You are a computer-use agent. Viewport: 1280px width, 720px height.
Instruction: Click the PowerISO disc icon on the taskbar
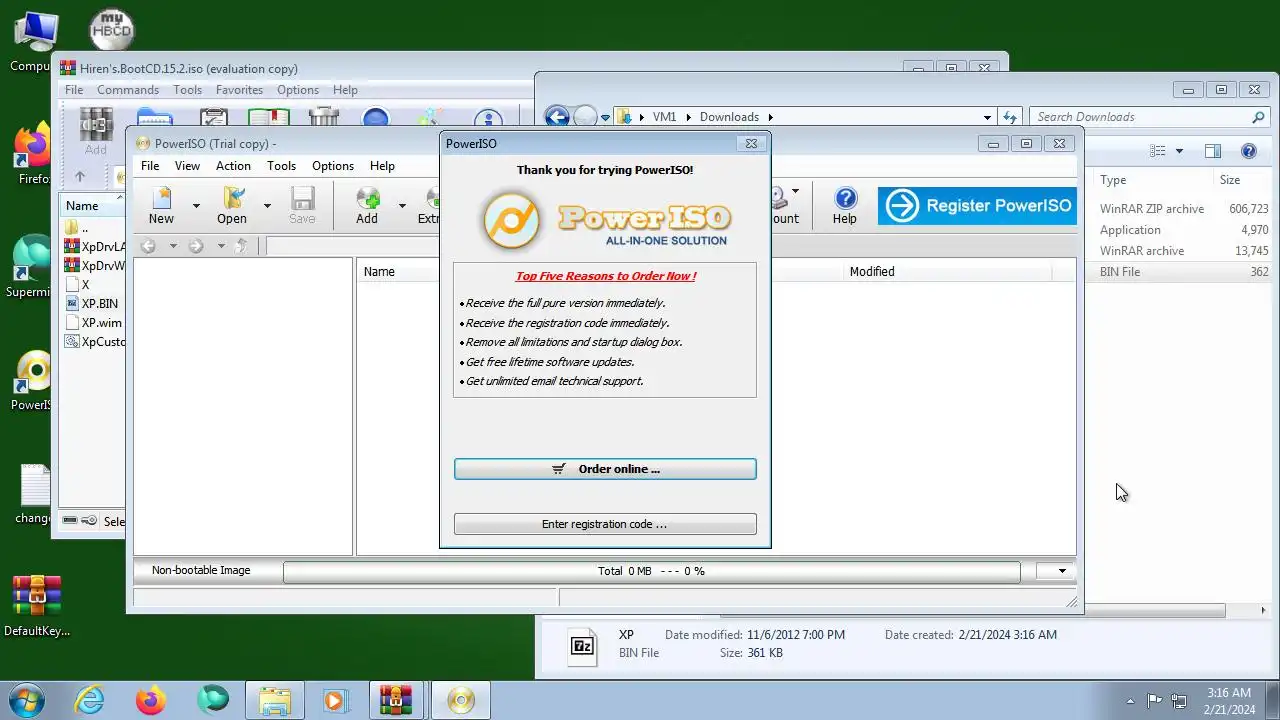(461, 700)
